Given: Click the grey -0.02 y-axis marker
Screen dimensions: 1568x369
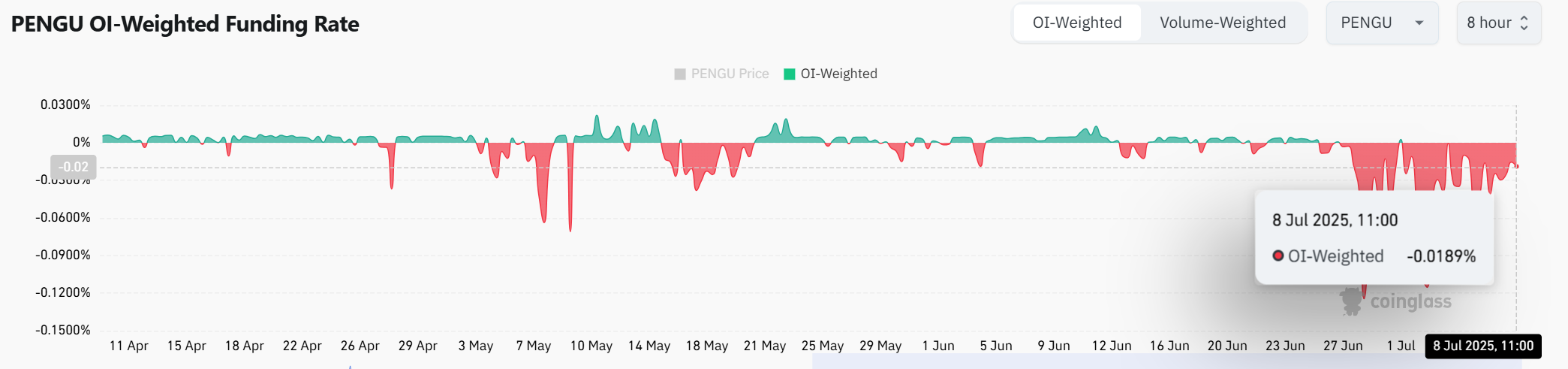Looking at the screenshot, I should pyautogui.click(x=74, y=167).
